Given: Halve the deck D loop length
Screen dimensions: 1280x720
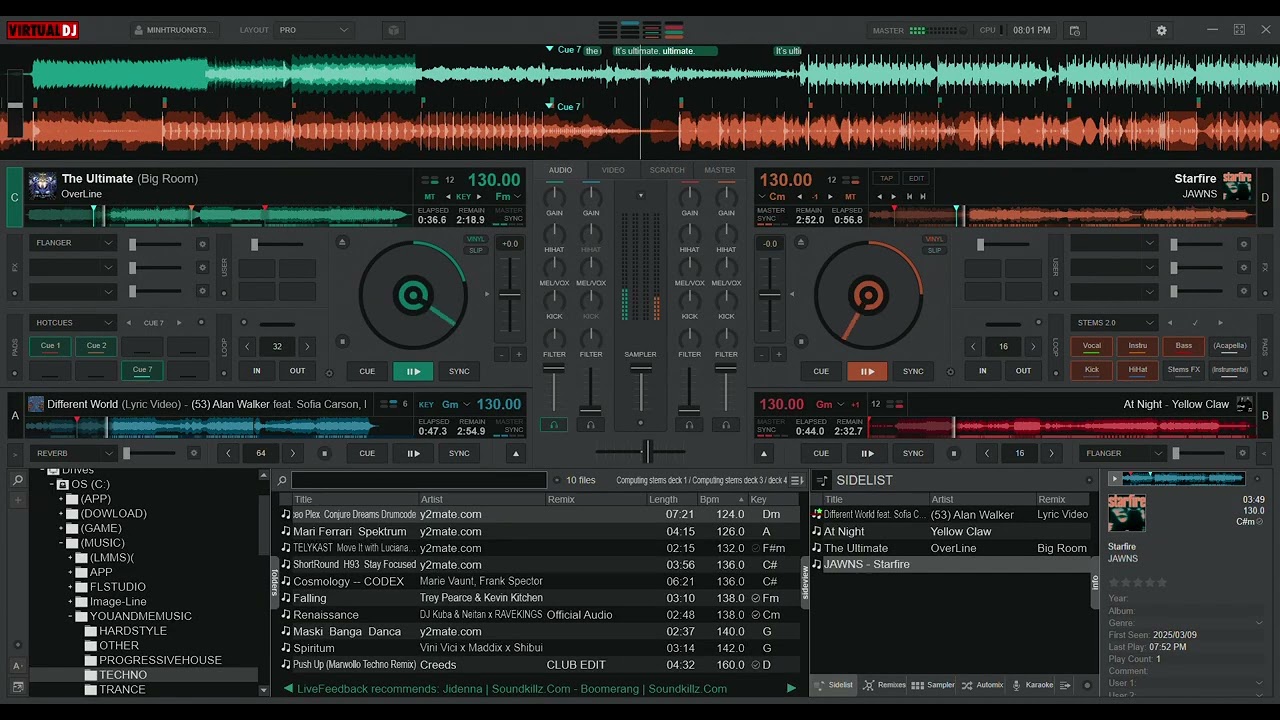Looking at the screenshot, I should click(973, 346).
